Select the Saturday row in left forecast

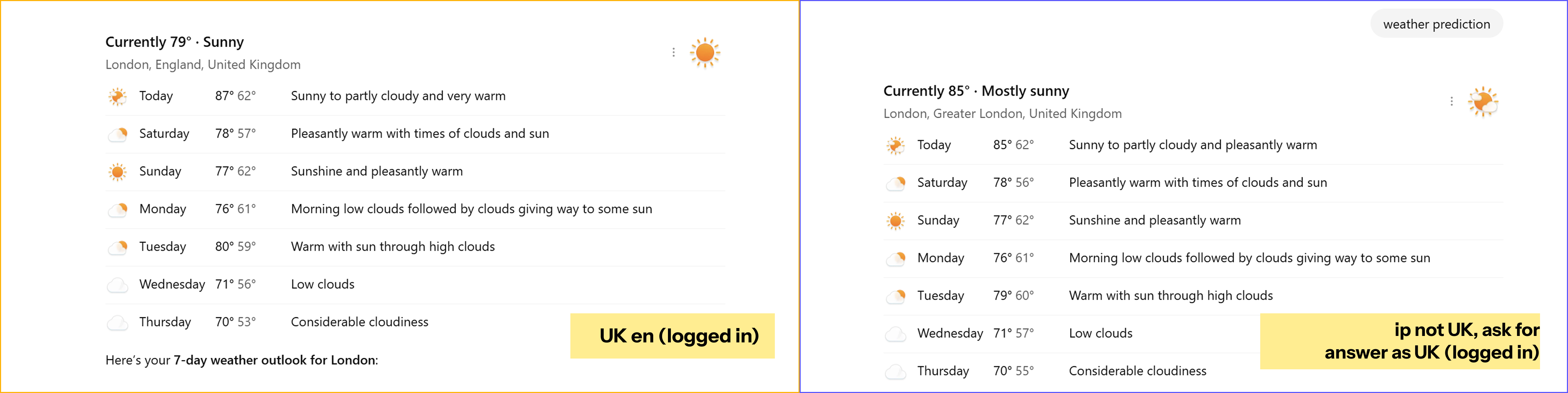pyautogui.click(x=415, y=134)
